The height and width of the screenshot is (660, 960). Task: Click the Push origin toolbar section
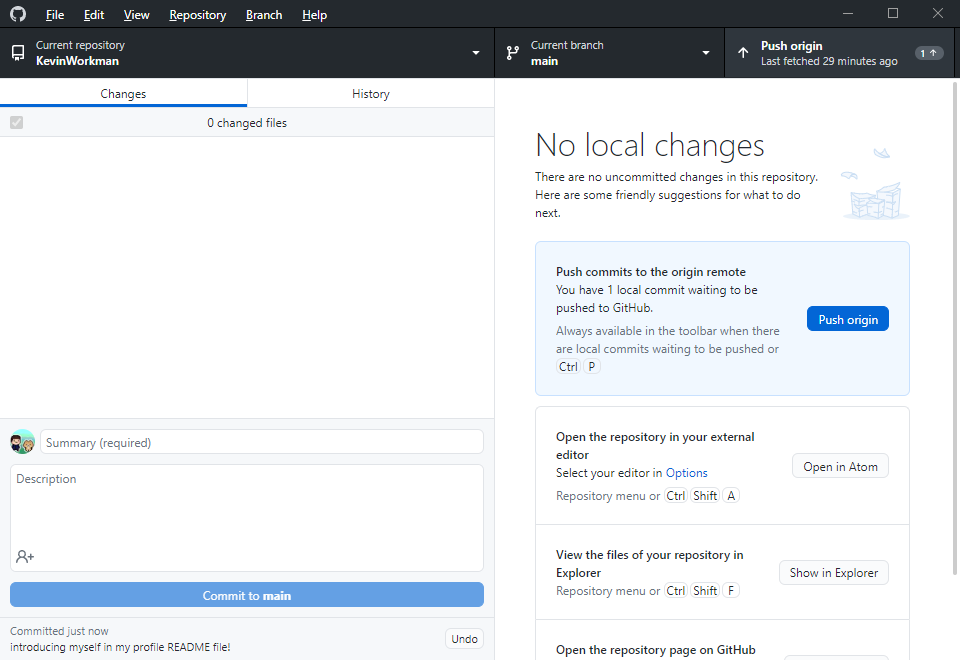839,53
